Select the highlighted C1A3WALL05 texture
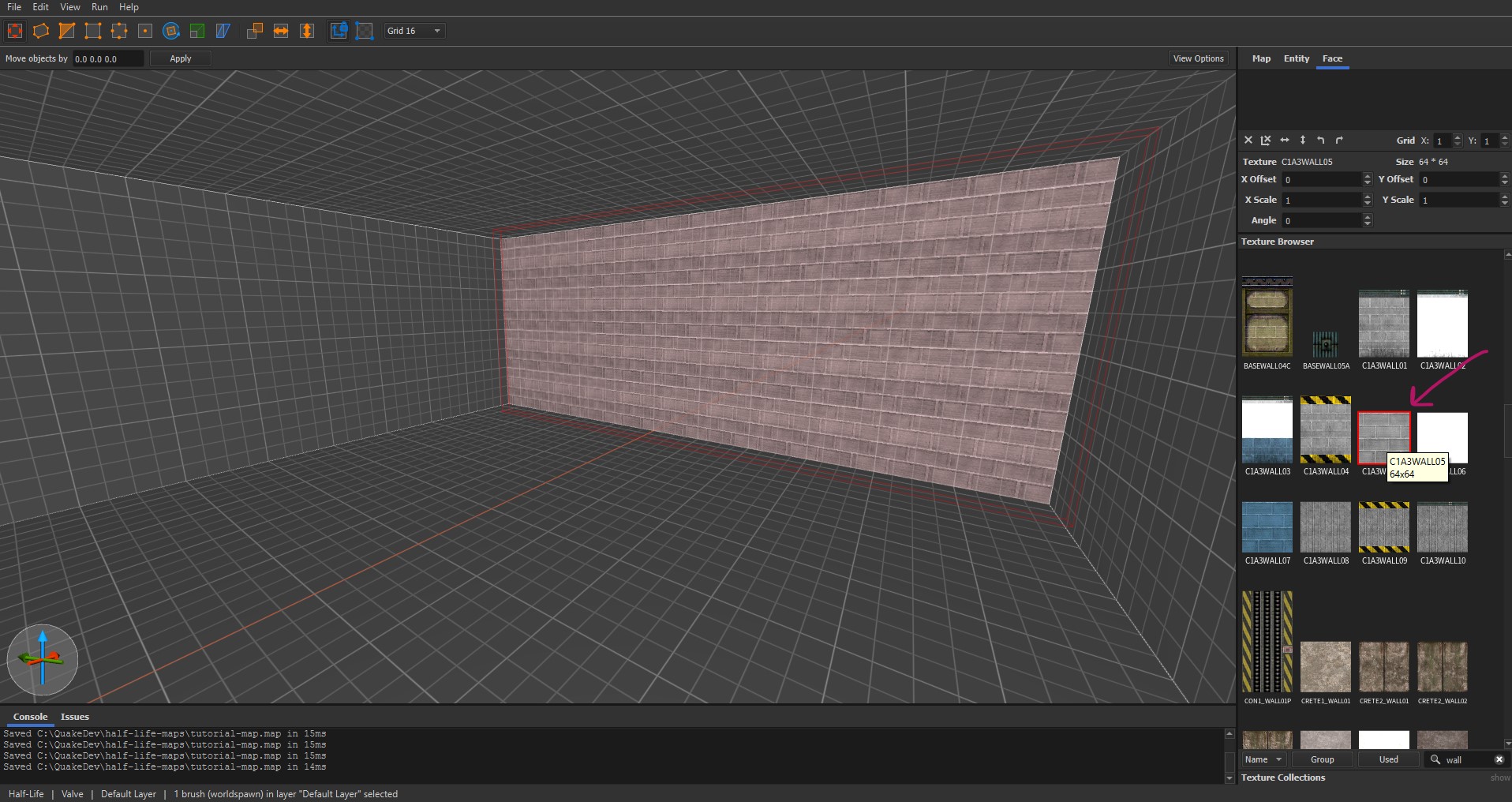Viewport: 1512px width, 802px height. [x=1384, y=437]
